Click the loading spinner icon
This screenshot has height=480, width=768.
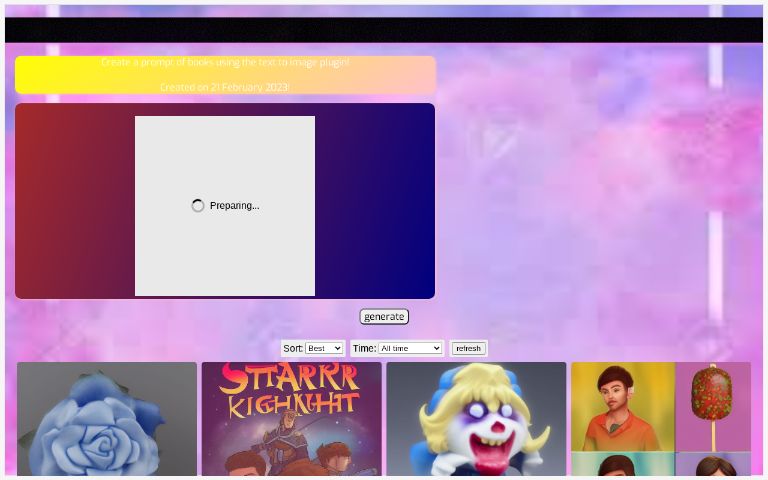coord(198,206)
